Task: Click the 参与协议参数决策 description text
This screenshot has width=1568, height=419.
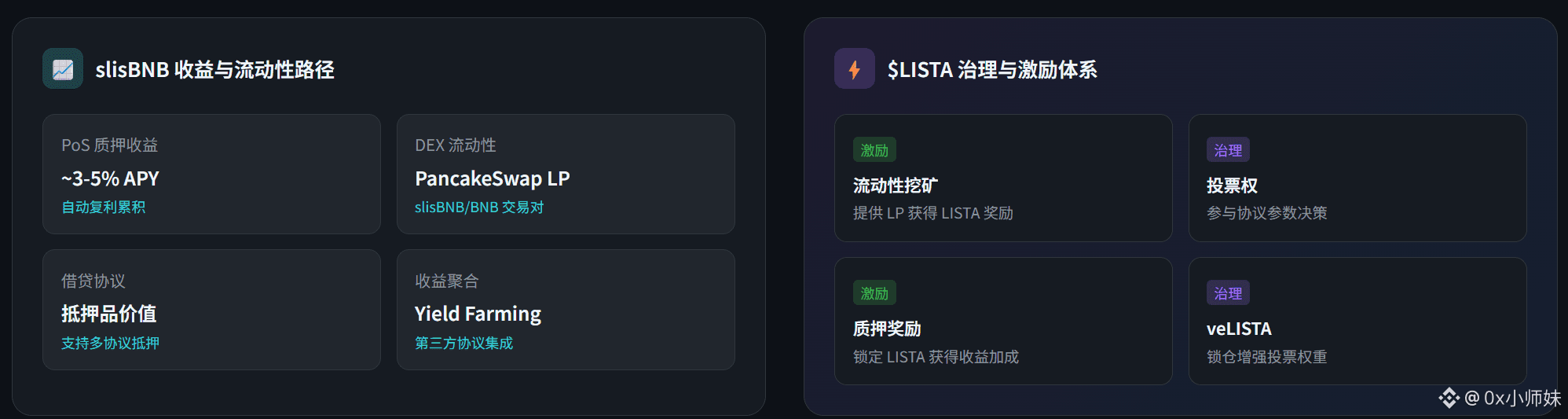Action: point(1267,213)
